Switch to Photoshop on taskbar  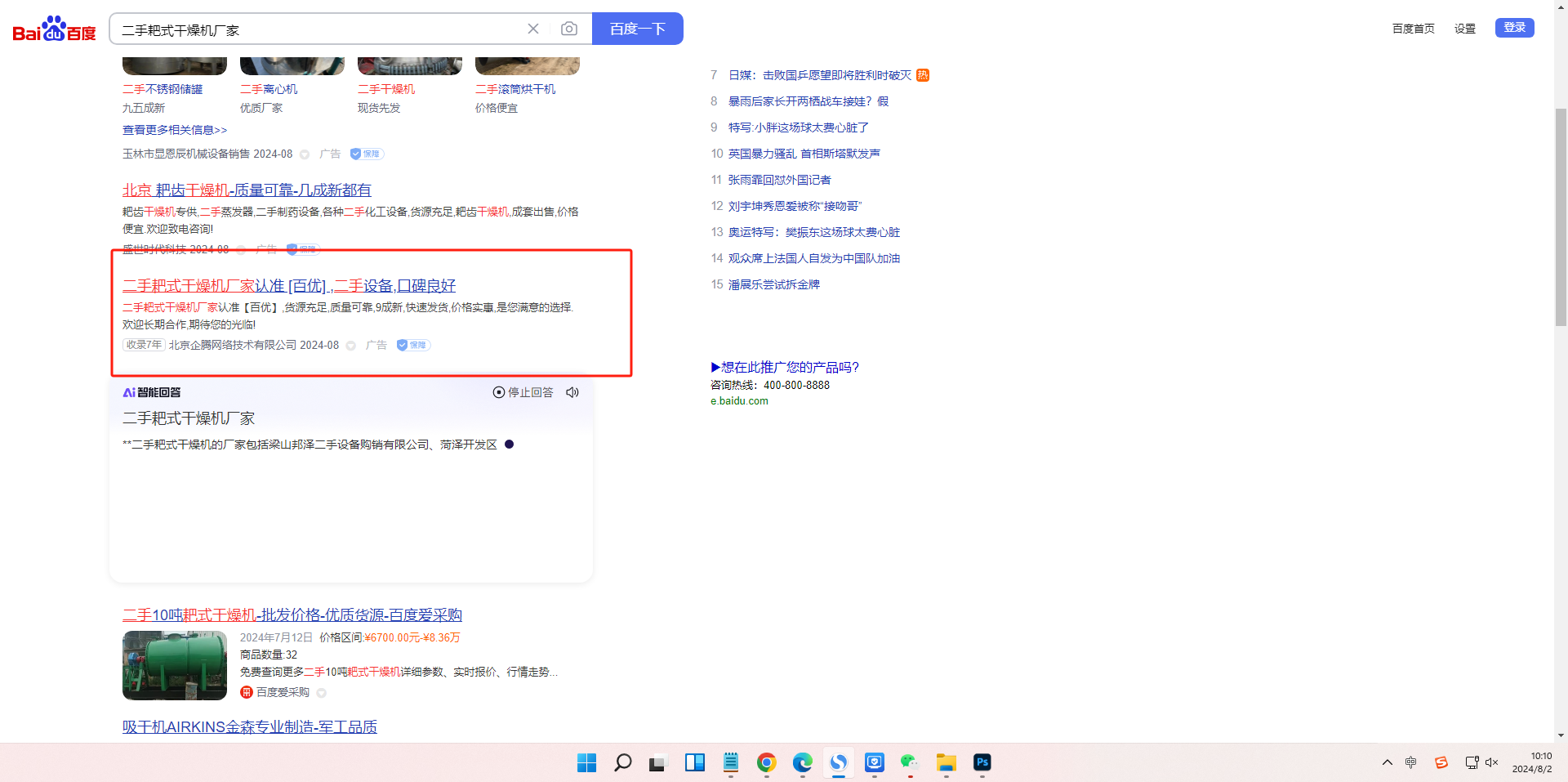coord(982,762)
